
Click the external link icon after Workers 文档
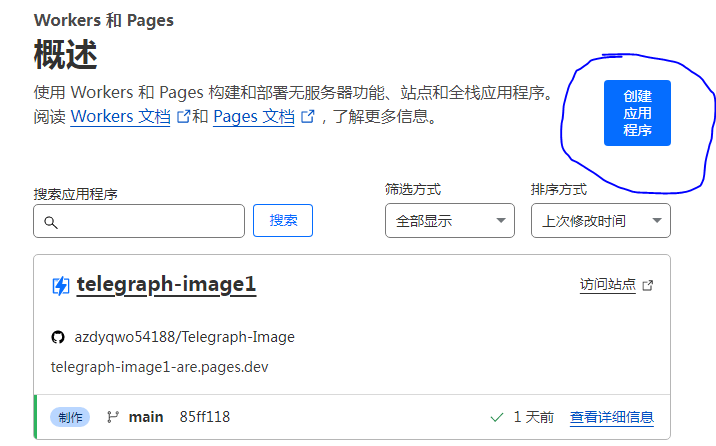pyautogui.click(x=183, y=117)
